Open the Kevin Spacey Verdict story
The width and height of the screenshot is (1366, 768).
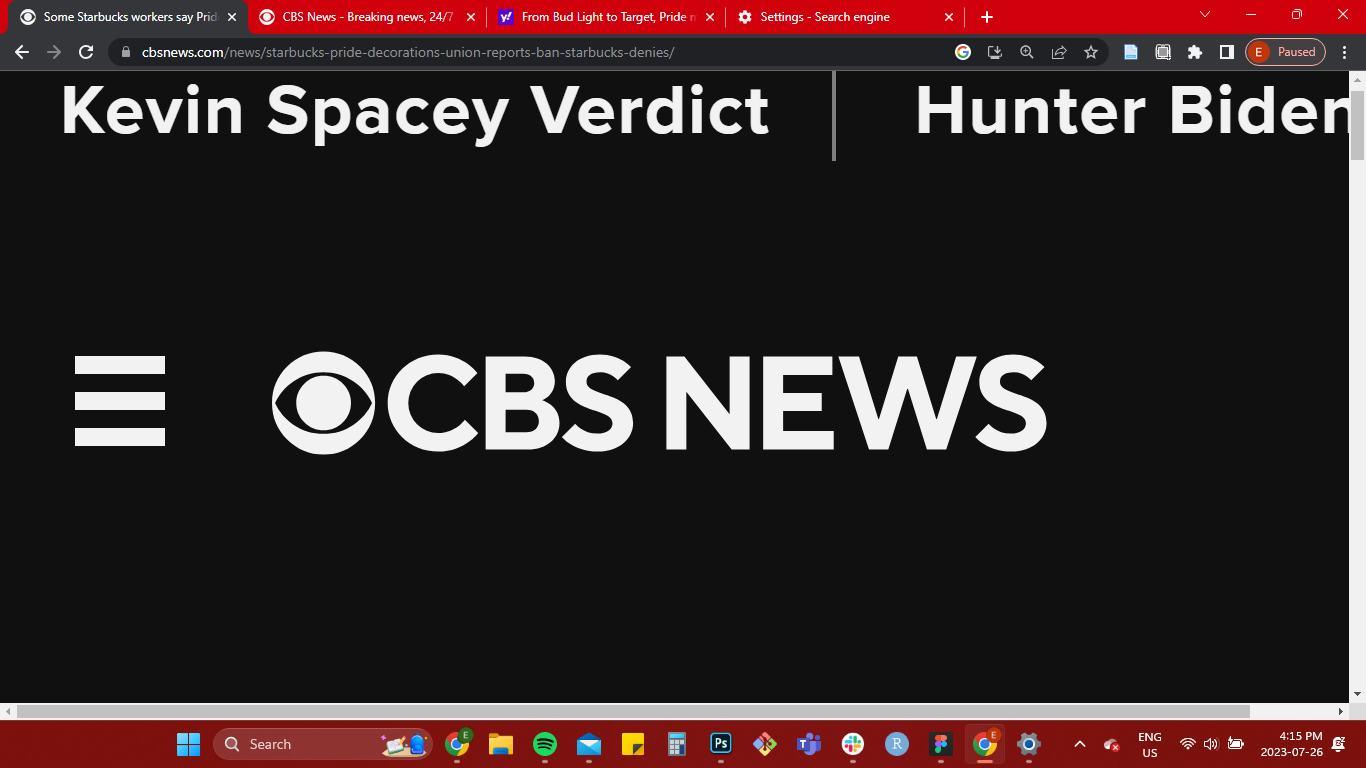(415, 111)
